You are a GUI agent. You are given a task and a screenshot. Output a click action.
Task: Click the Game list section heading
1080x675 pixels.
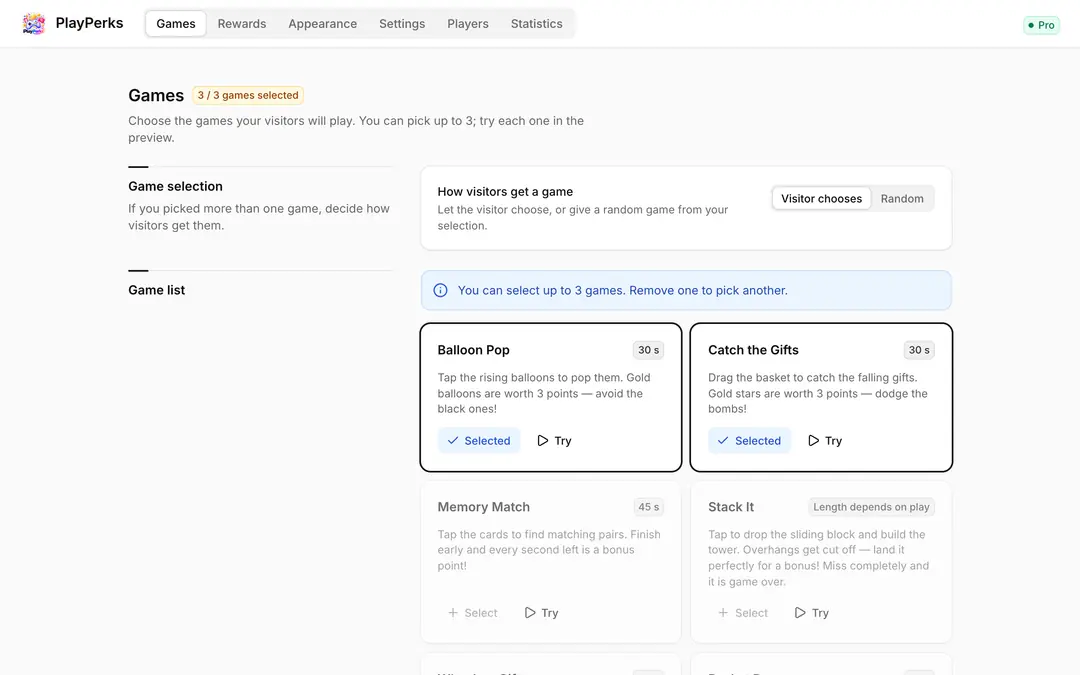[x=156, y=290]
